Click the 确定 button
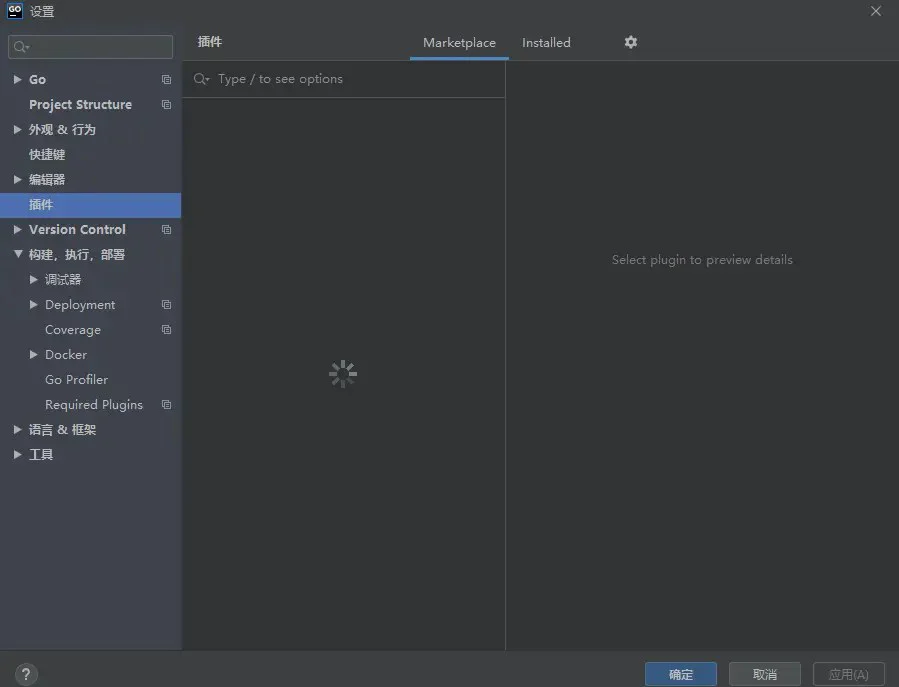The width and height of the screenshot is (899, 687). coord(681,674)
